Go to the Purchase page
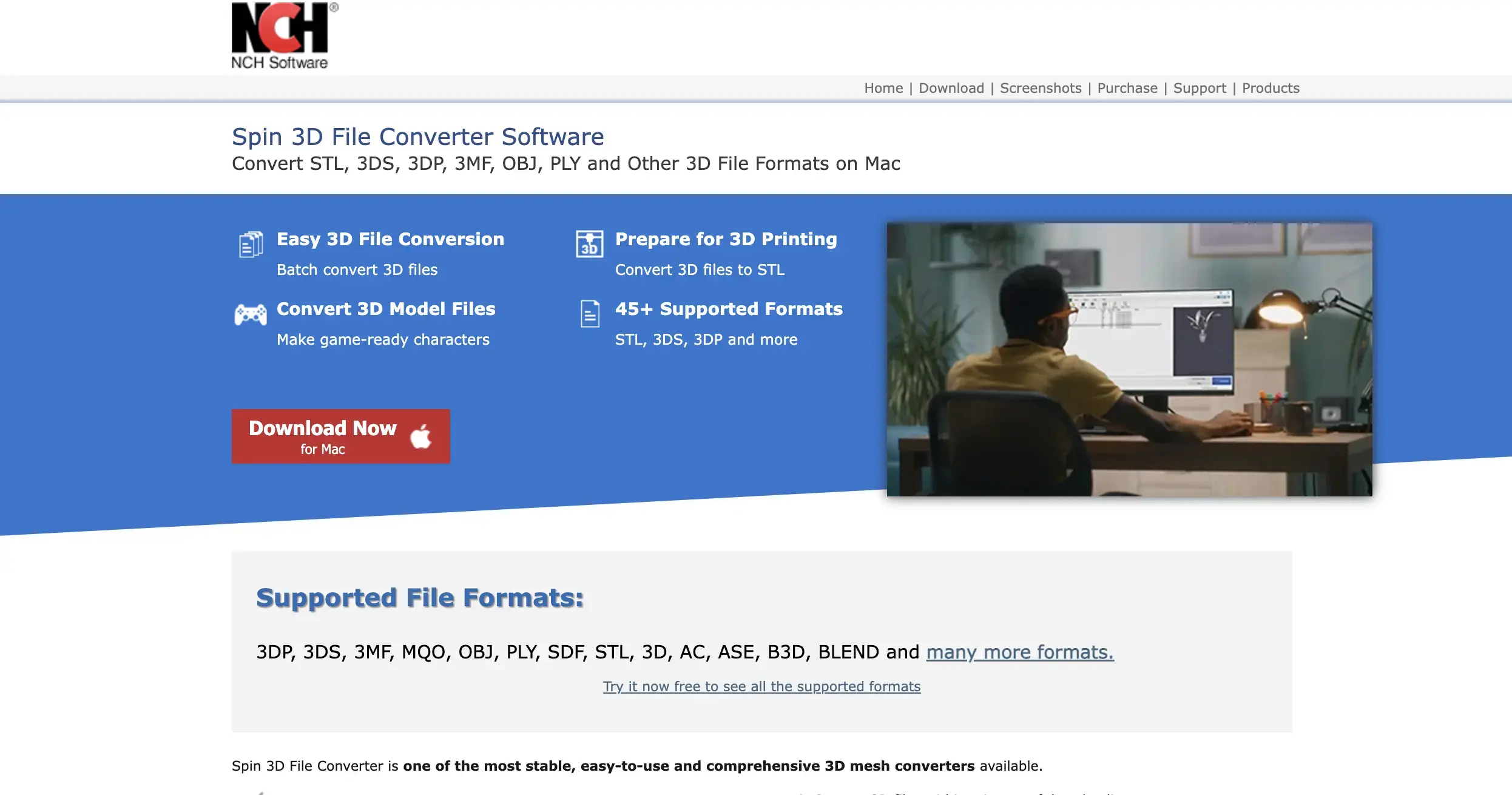Viewport: 1512px width, 795px height. [1127, 88]
